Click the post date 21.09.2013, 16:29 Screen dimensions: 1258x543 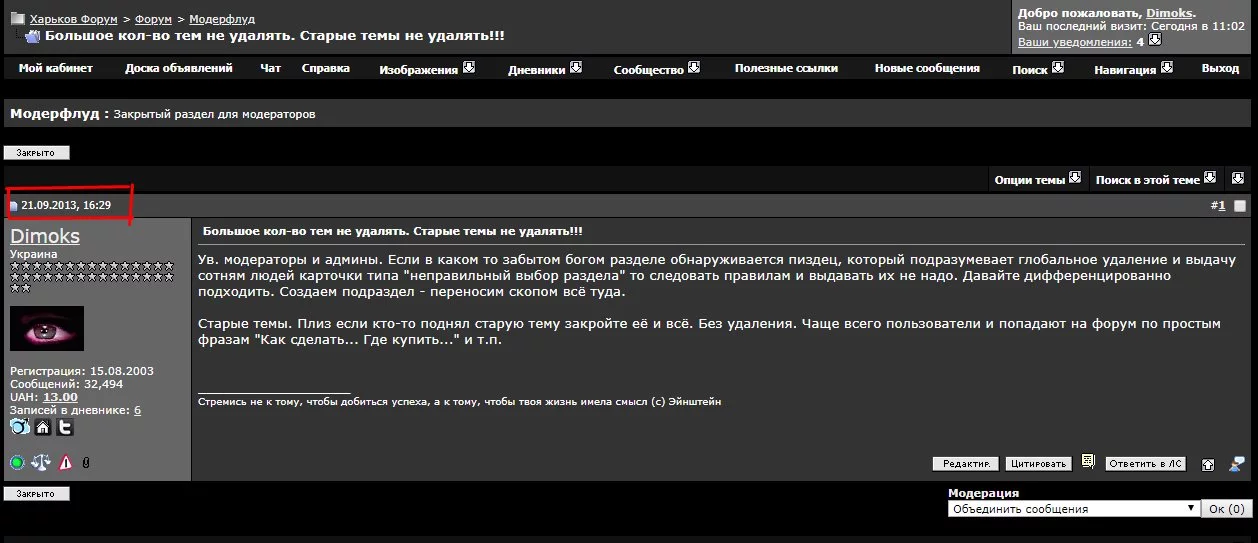click(66, 205)
